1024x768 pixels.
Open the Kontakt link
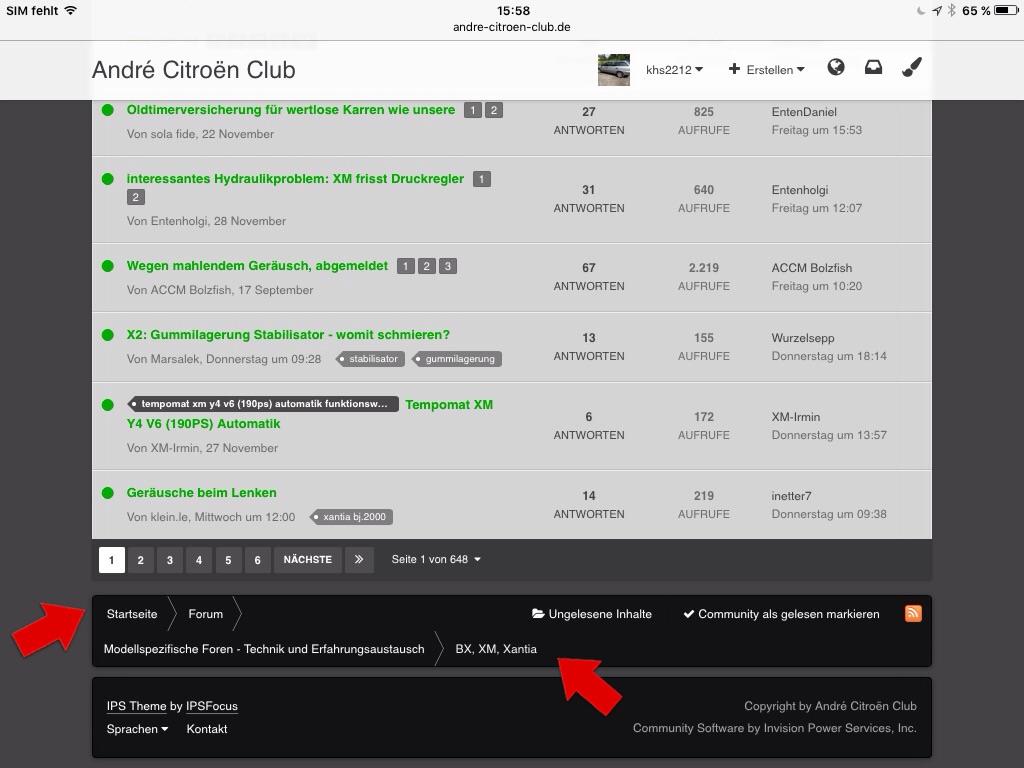click(206, 729)
